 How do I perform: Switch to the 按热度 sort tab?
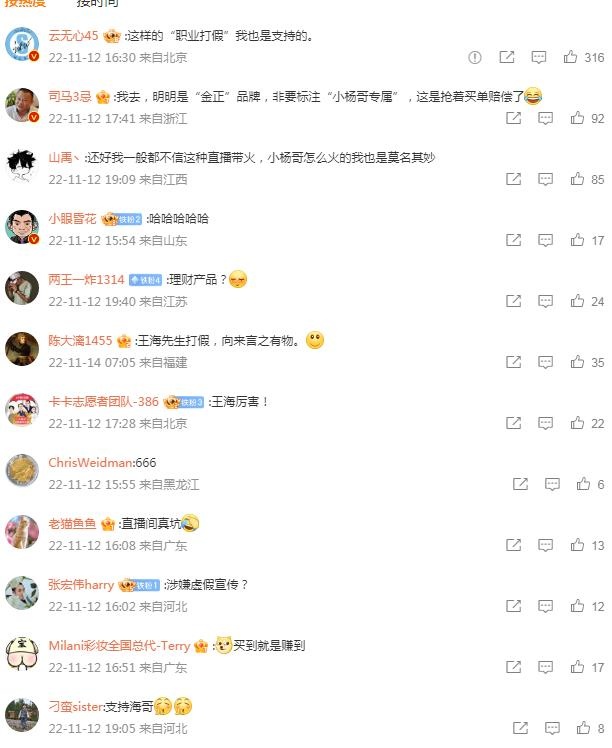[25, 3]
